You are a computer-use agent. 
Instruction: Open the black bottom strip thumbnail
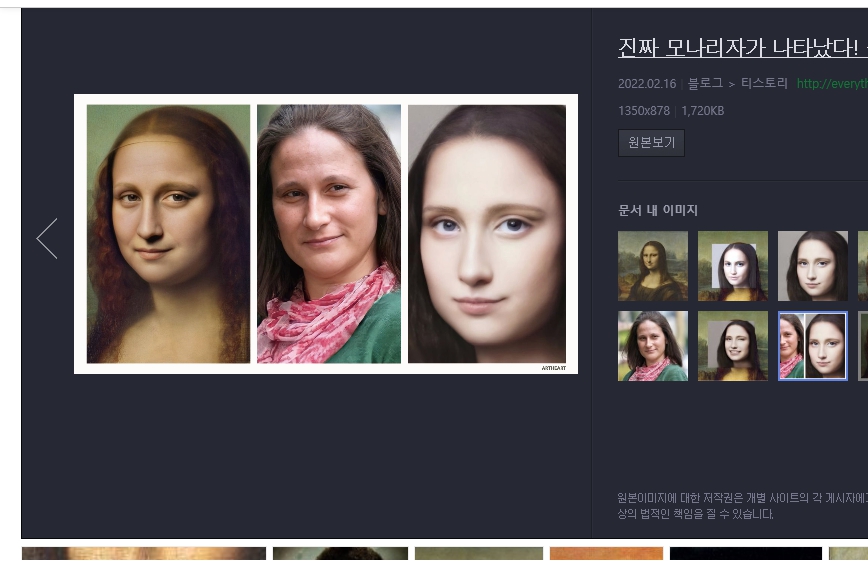click(746, 553)
